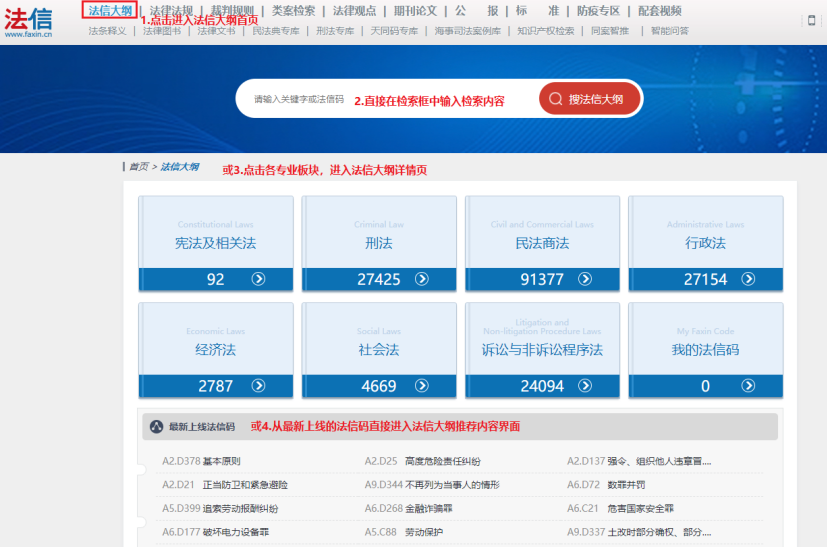Click the 法信 faxin.cn logo
This screenshot has width=827, height=547.
coord(28,23)
